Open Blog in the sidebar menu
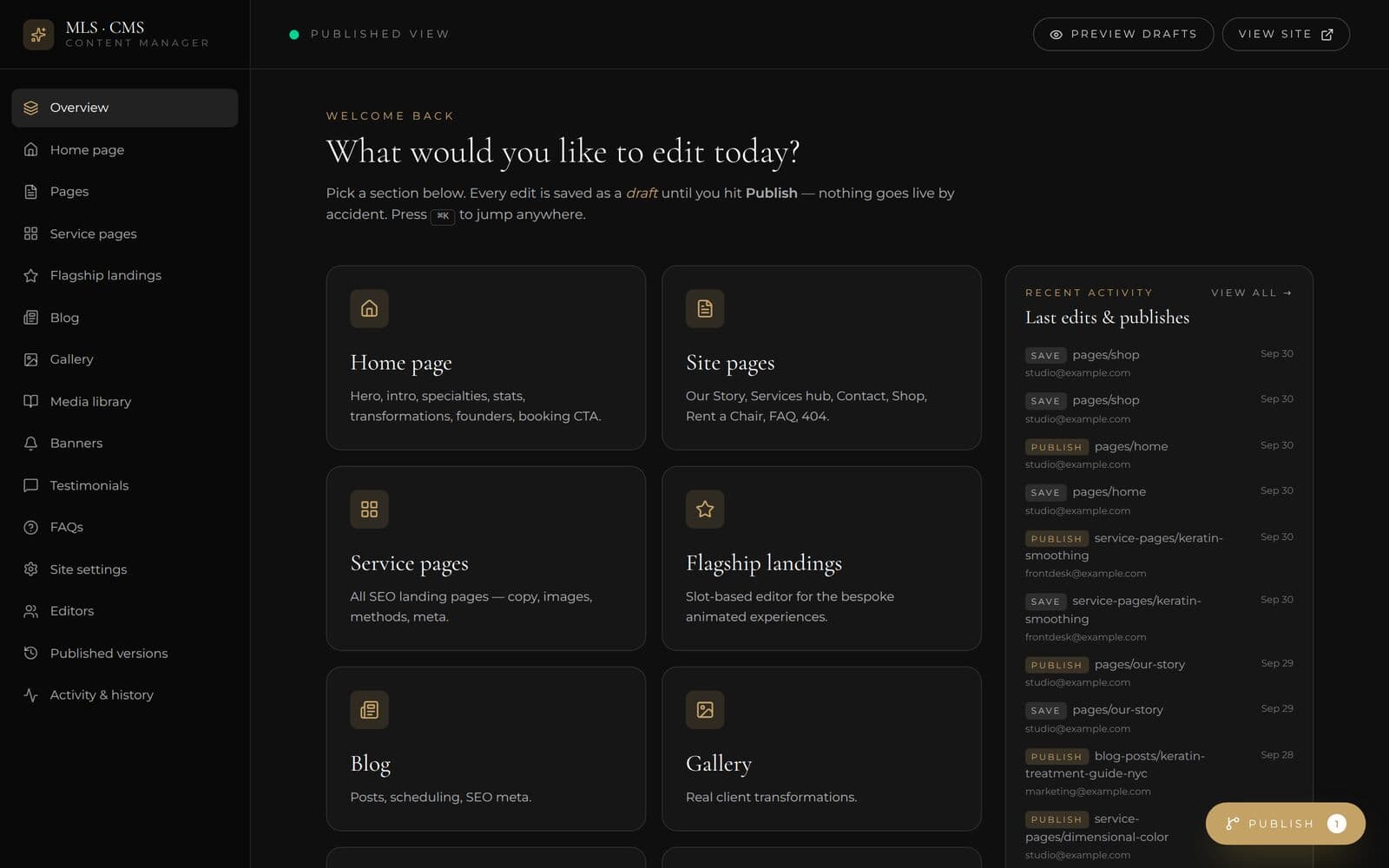The height and width of the screenshot is (868, 1389). pos(125,318)
